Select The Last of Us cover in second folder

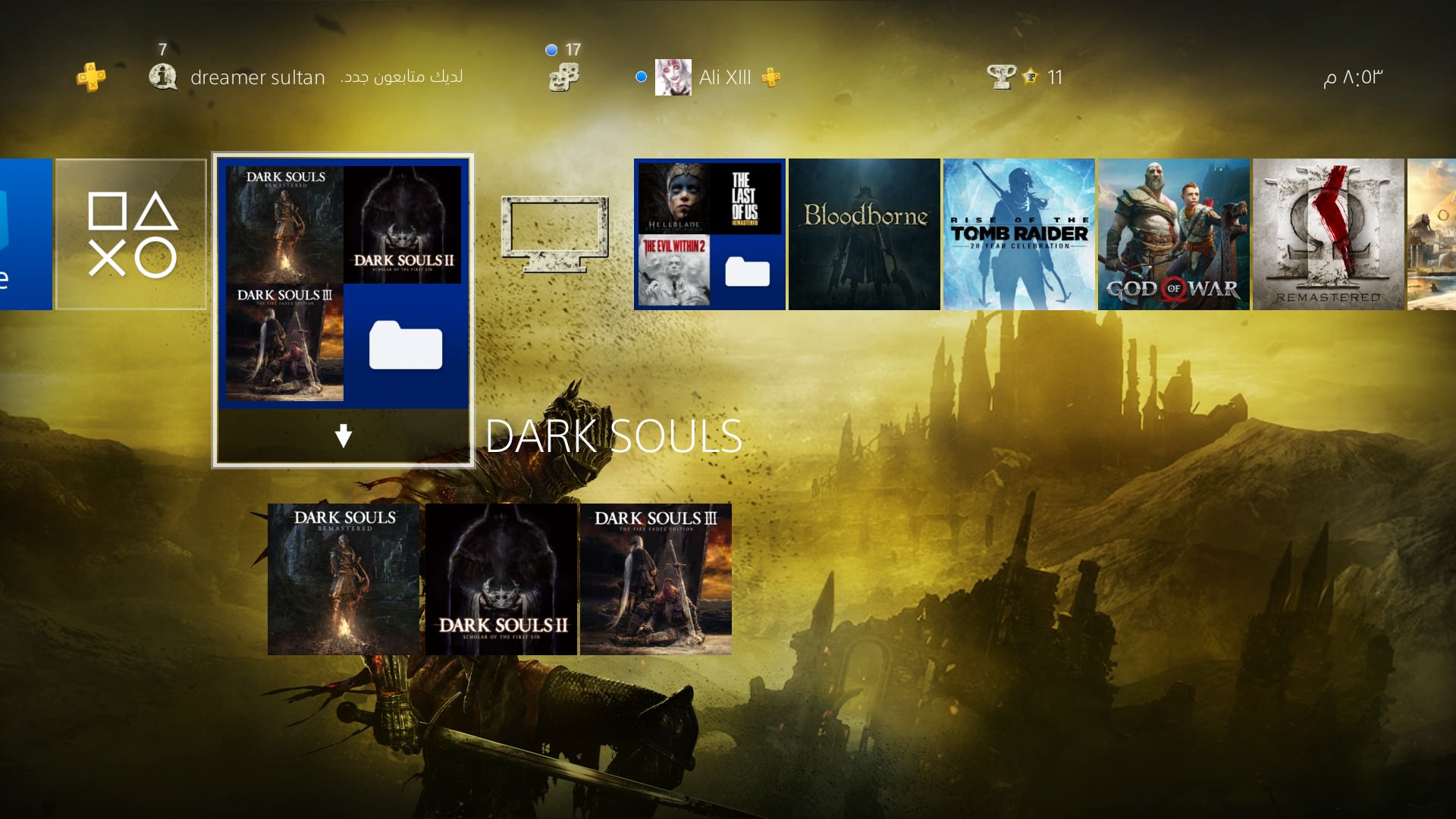coord(745,198)
